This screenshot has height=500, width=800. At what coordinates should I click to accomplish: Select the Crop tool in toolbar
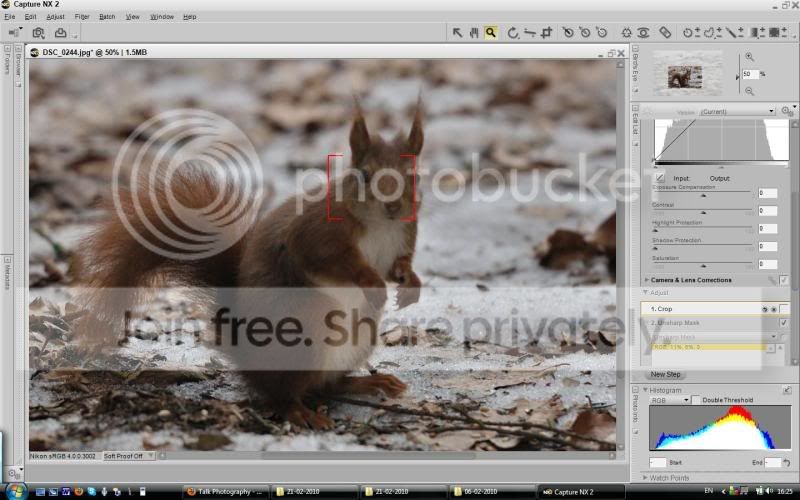(546, 33)
